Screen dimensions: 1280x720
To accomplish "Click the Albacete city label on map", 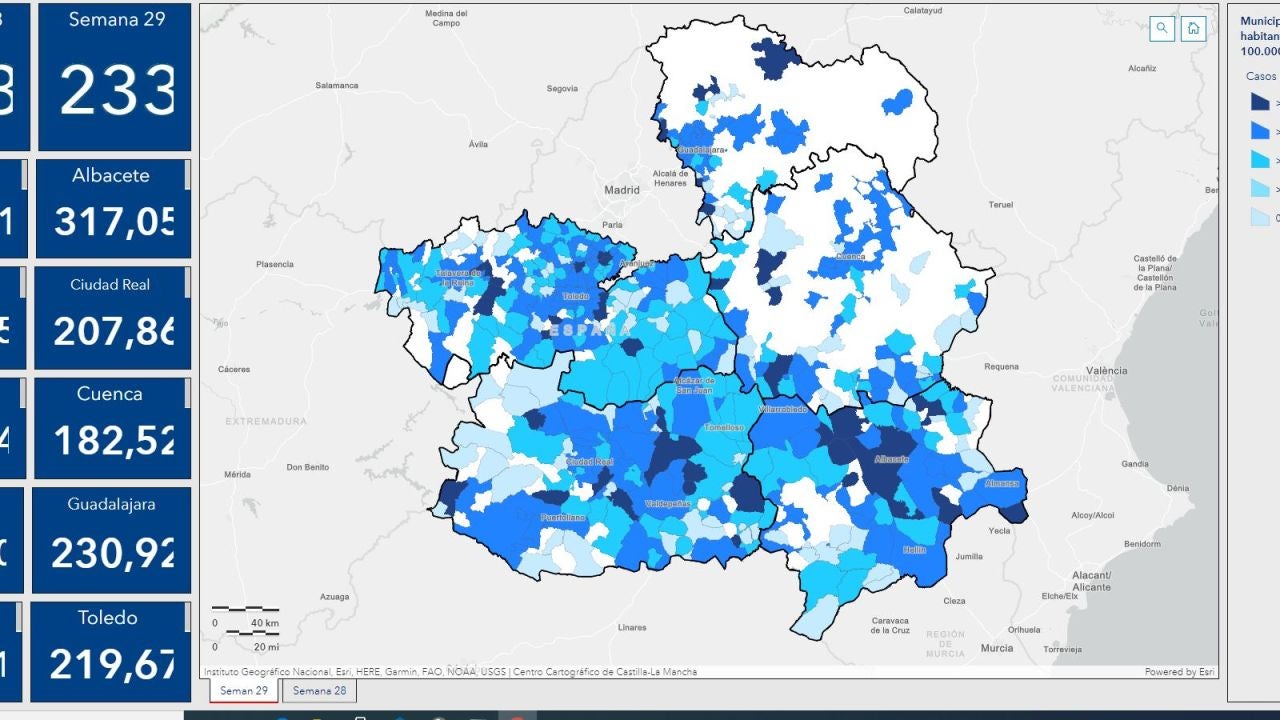I will (x=891, y=459).
